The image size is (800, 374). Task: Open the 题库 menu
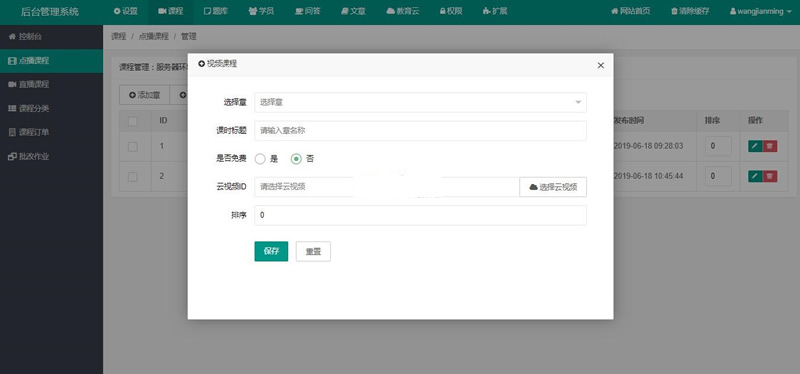click(215, 11)
